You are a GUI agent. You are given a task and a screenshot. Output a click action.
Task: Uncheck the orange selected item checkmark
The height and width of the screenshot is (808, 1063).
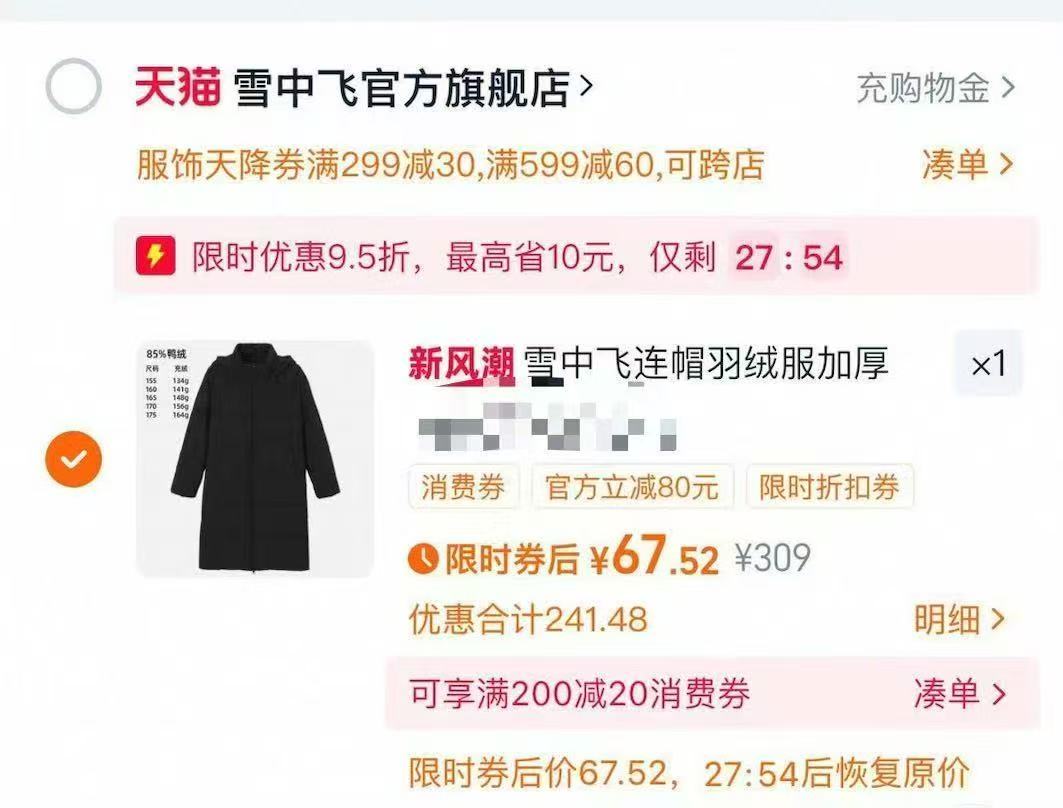pyautogui.click(x=73, y=459)
